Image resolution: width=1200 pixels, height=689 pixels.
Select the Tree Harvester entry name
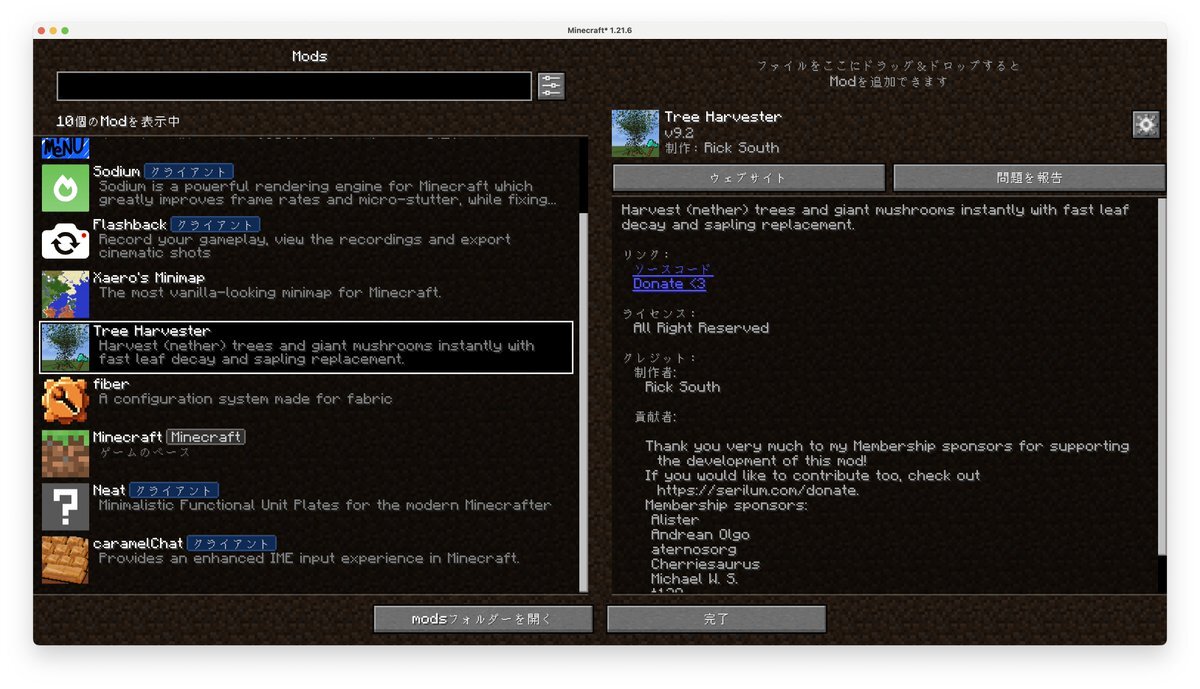tap(152, 330)
